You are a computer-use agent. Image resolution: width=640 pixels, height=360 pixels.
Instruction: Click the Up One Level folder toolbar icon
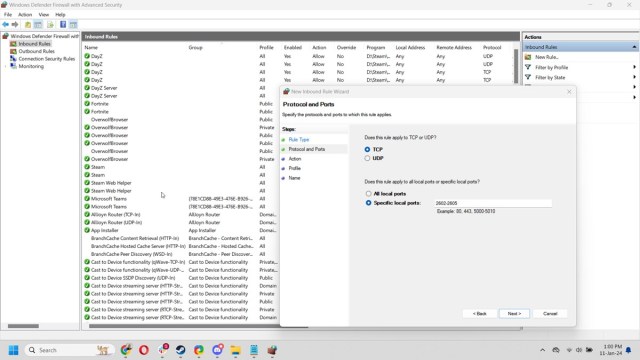tap(28, 25)
